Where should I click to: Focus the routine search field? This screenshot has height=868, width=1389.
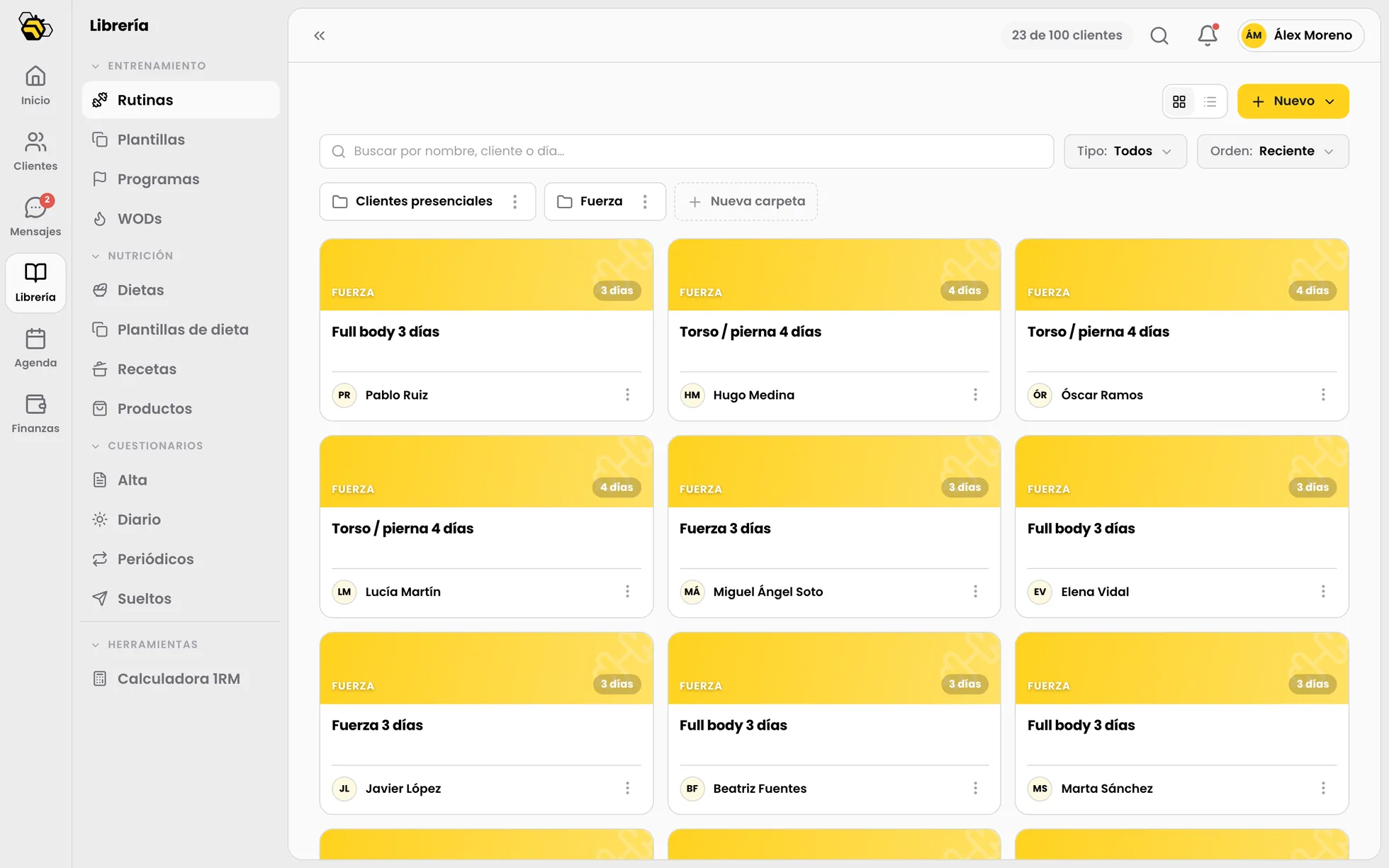pyautogui.click(x=687, y=152)
